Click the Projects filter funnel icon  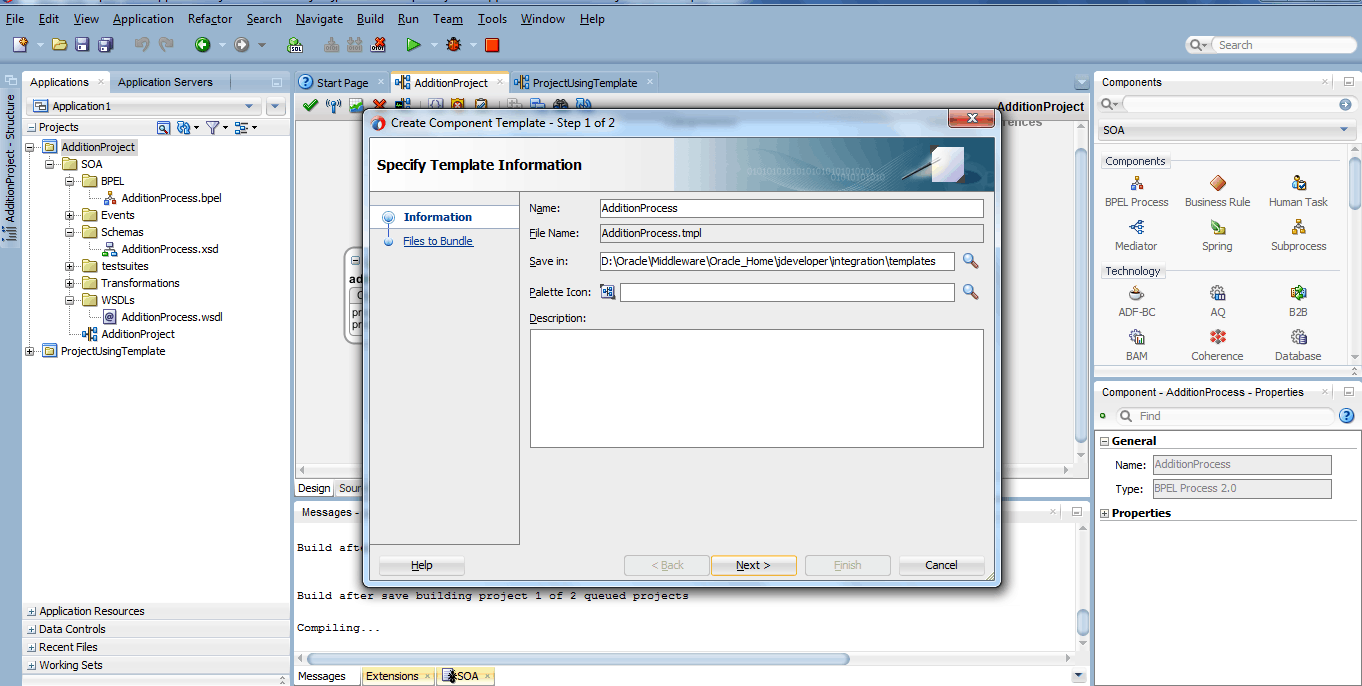(212, 127)
